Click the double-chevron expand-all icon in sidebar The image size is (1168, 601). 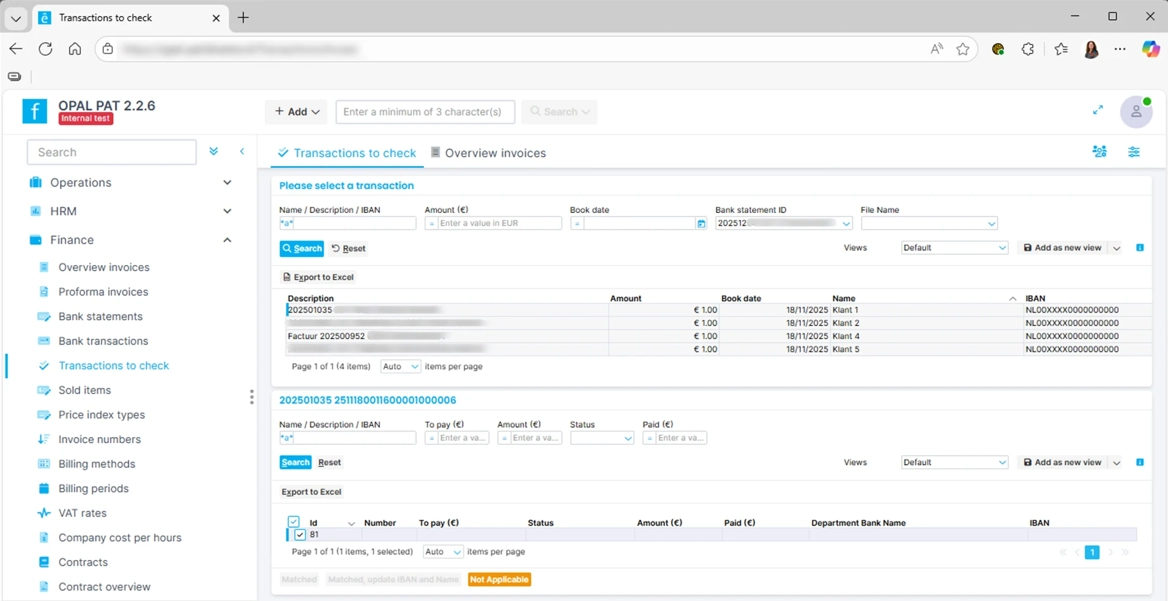click(213, 152)
